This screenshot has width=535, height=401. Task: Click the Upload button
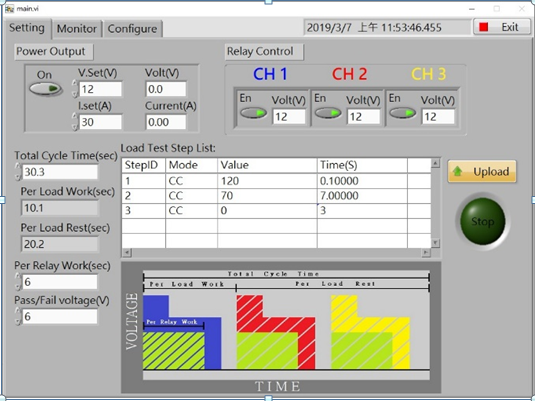pos(482,171)
